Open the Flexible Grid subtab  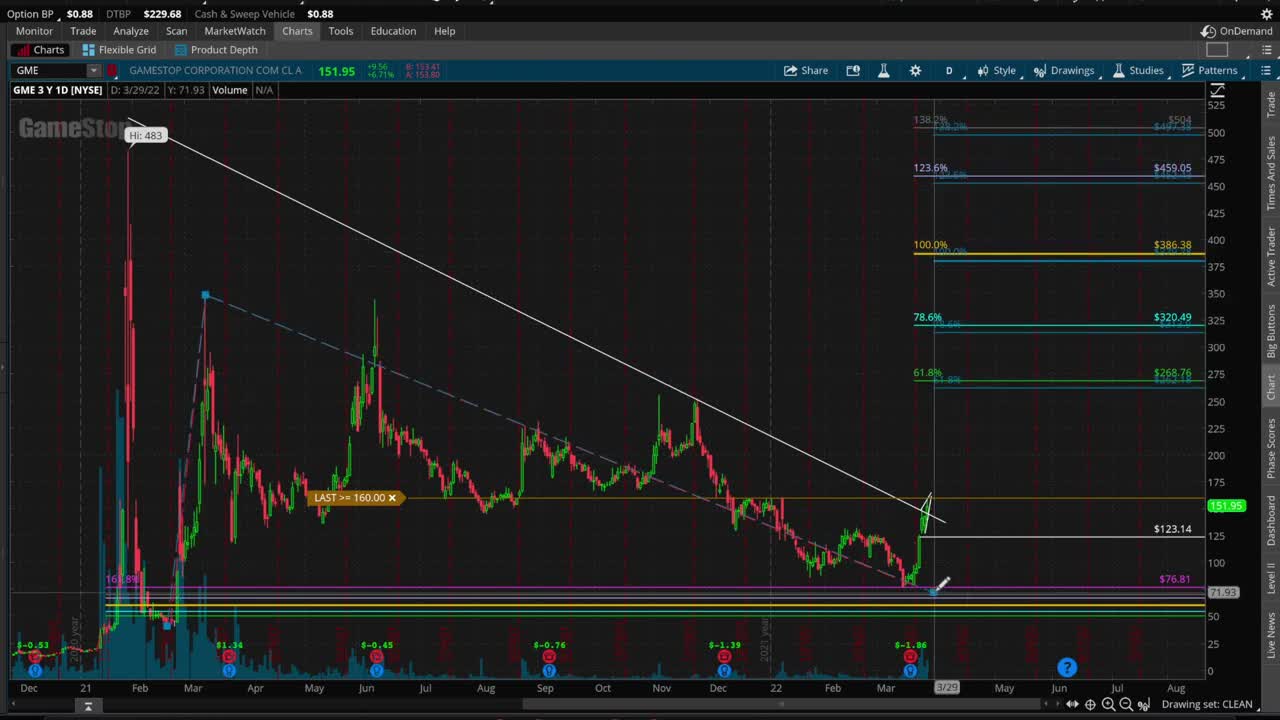click(x=119, y=50)
